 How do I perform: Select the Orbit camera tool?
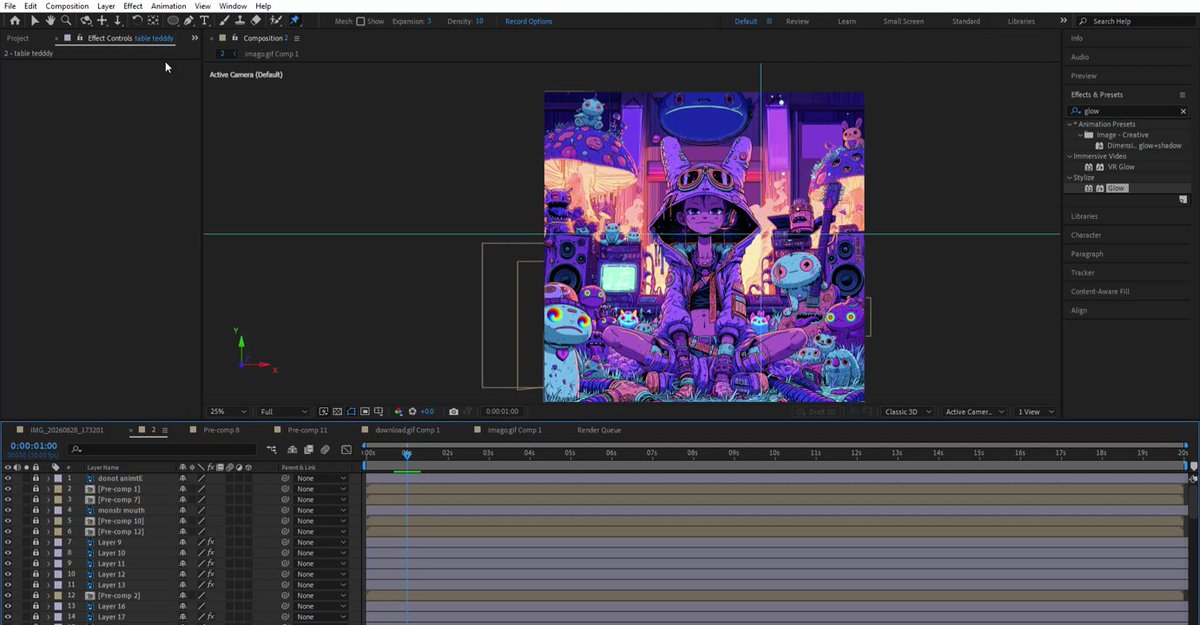86,20
